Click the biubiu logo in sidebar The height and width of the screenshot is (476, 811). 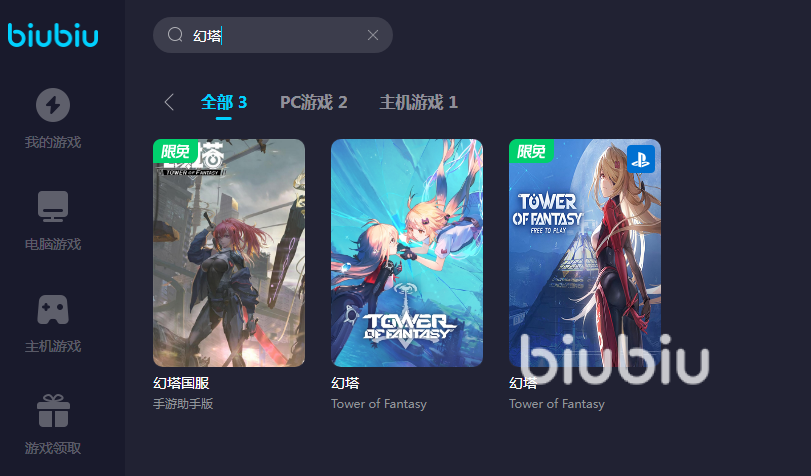[53, 35]
